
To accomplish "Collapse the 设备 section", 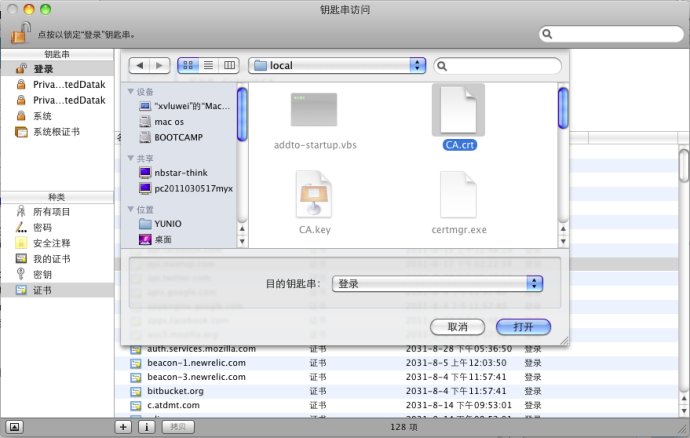I will (x=131, y=92).
